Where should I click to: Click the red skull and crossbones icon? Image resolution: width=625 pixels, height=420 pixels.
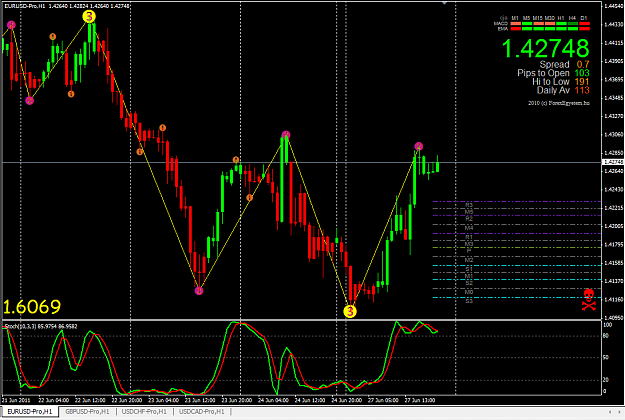(x=589, y=300)
